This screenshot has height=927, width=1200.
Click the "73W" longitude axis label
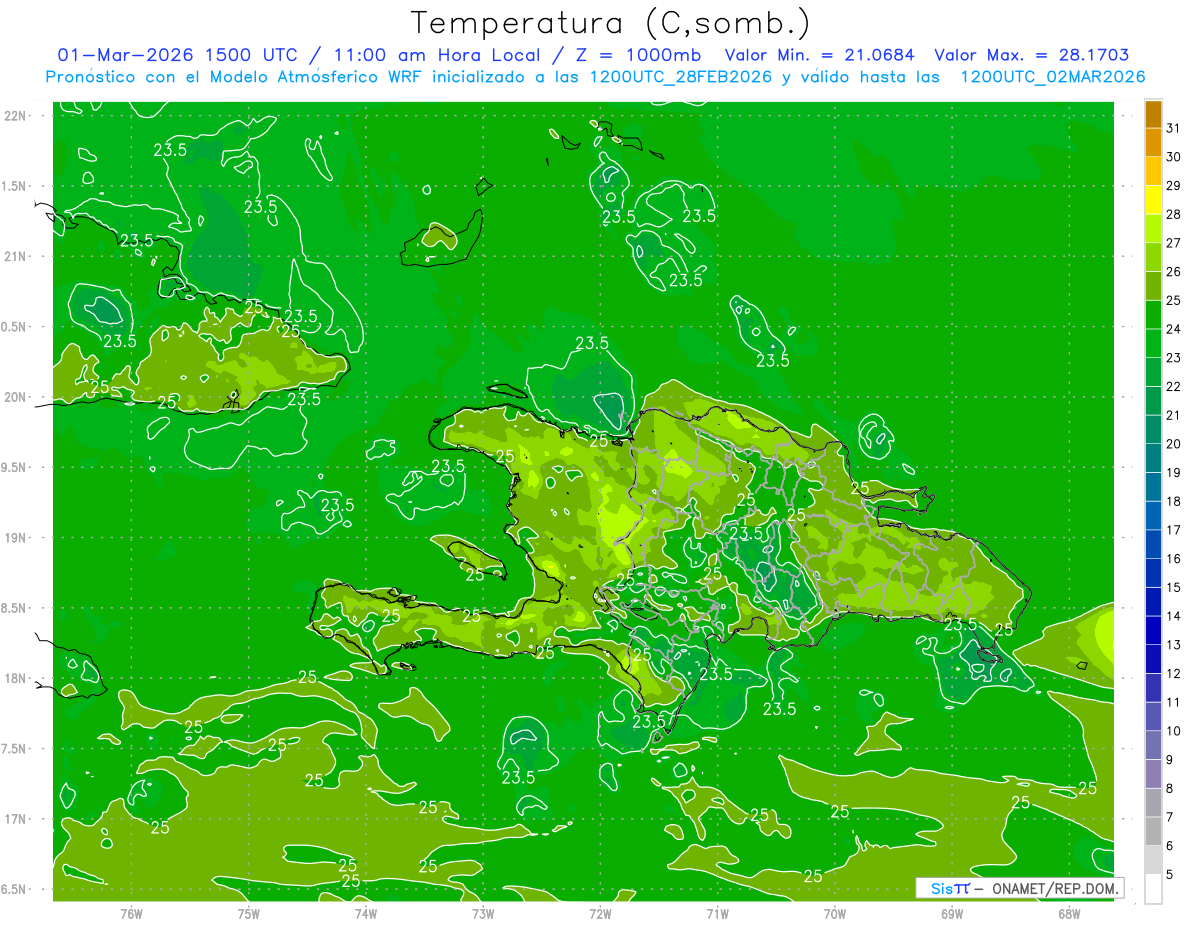click(x=483, y=914)
